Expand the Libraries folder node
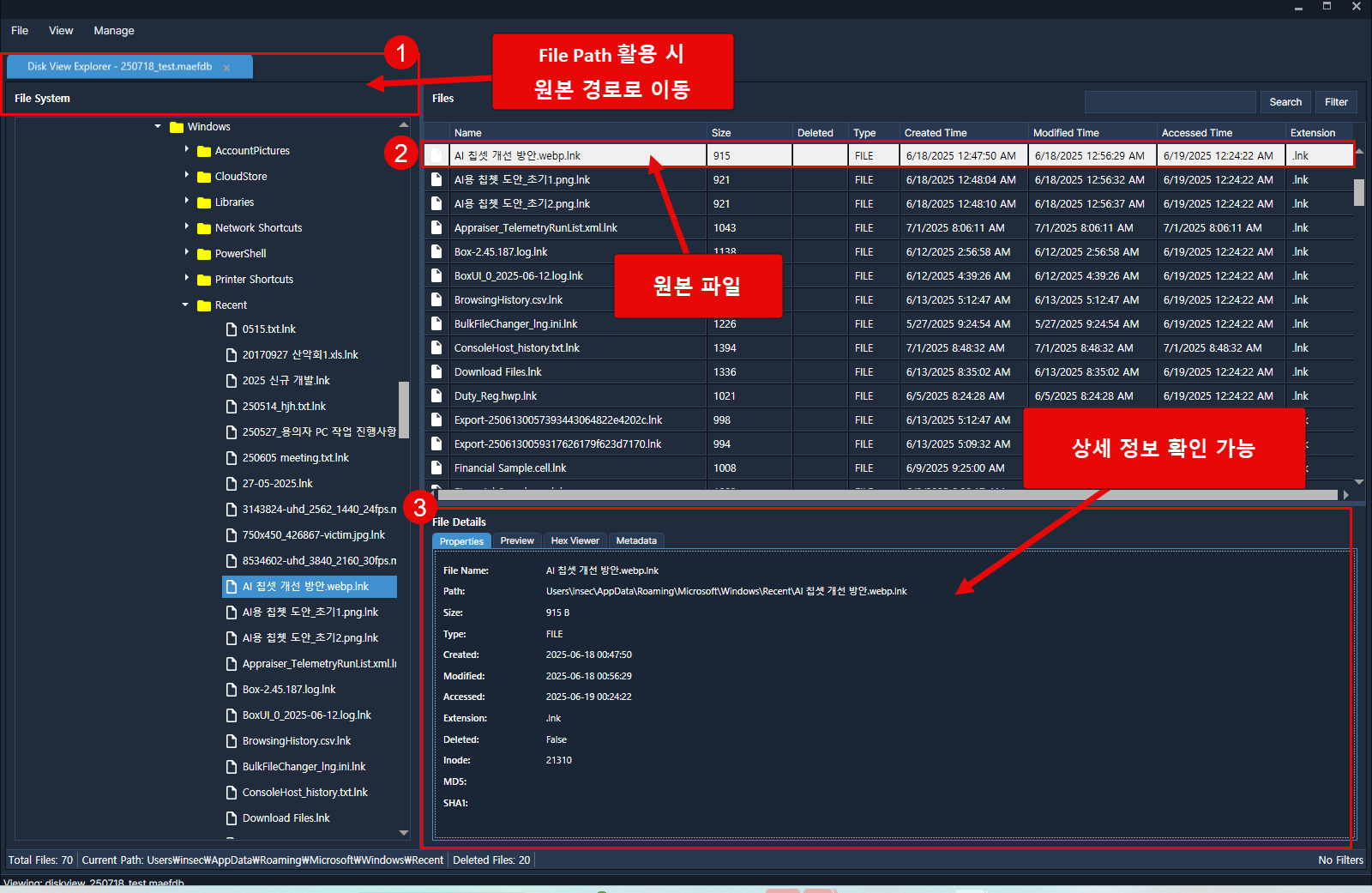This screenshot has width=1372, height=893. click(x=187, y=202)
